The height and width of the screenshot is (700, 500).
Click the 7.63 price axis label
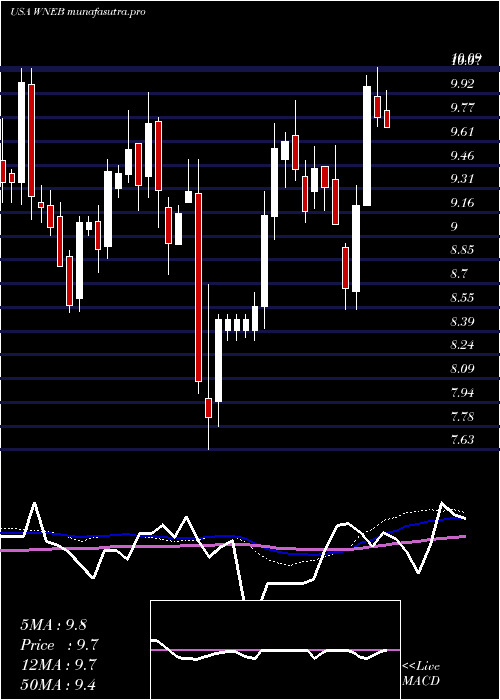[x=463, y=440]
